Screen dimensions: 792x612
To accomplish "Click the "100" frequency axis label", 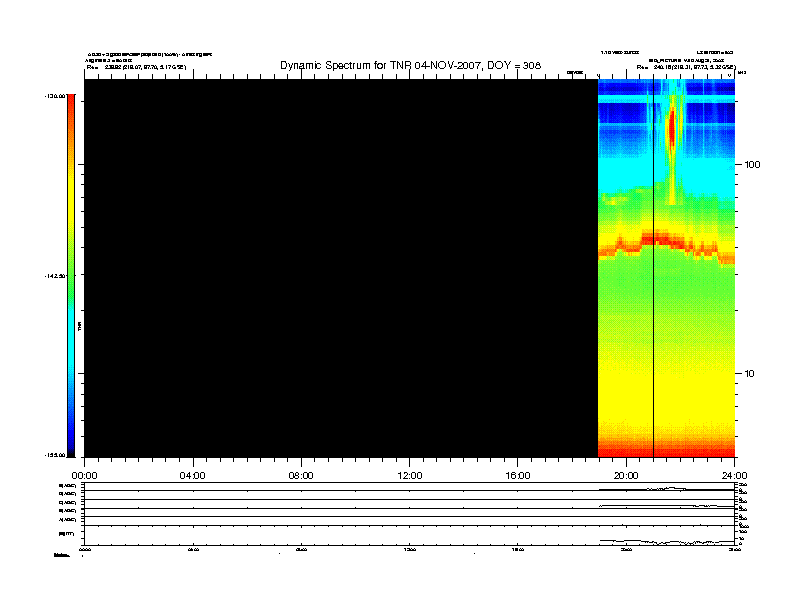I will [753, 165].
